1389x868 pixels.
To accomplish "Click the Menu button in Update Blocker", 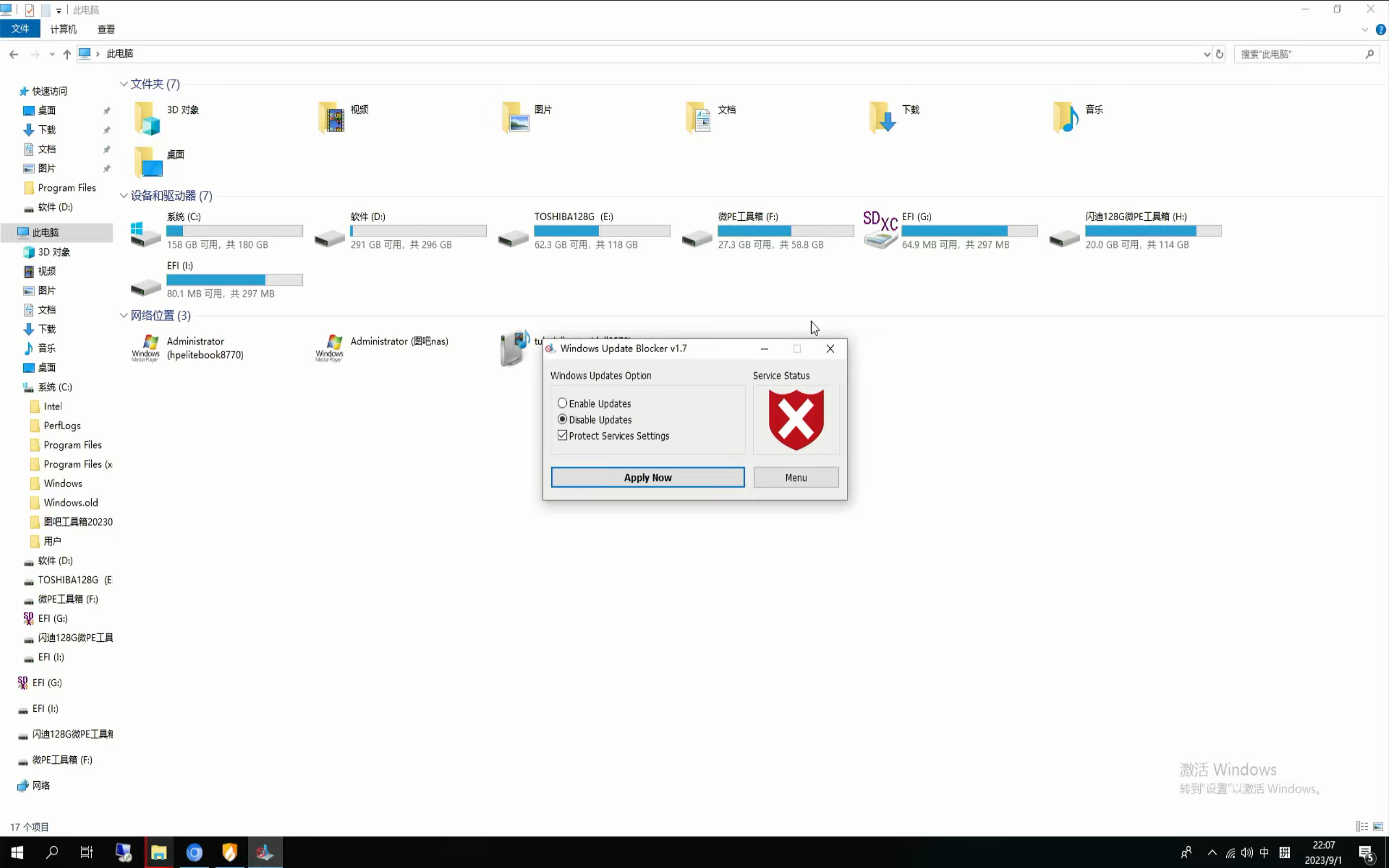I will click(795, 477).
